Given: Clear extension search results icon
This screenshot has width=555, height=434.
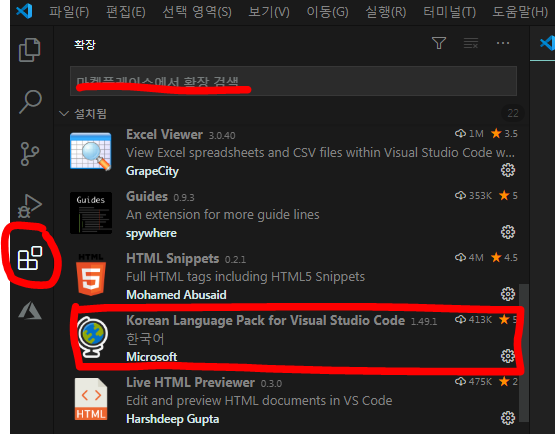Looking at the screenshot, I should (471, 43).
